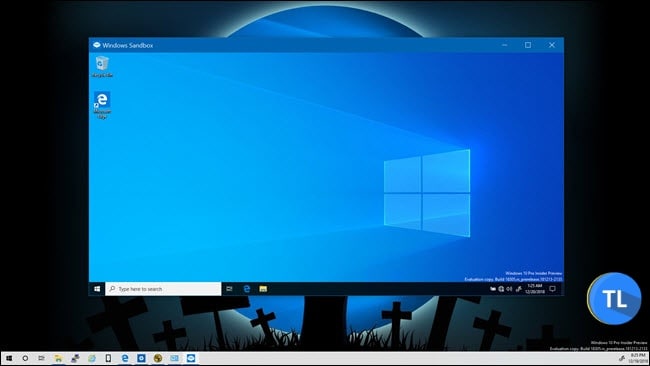Open the phone app on host taskbar
Image resolution: width=650 pixels, height=366 pixels.
108,358
